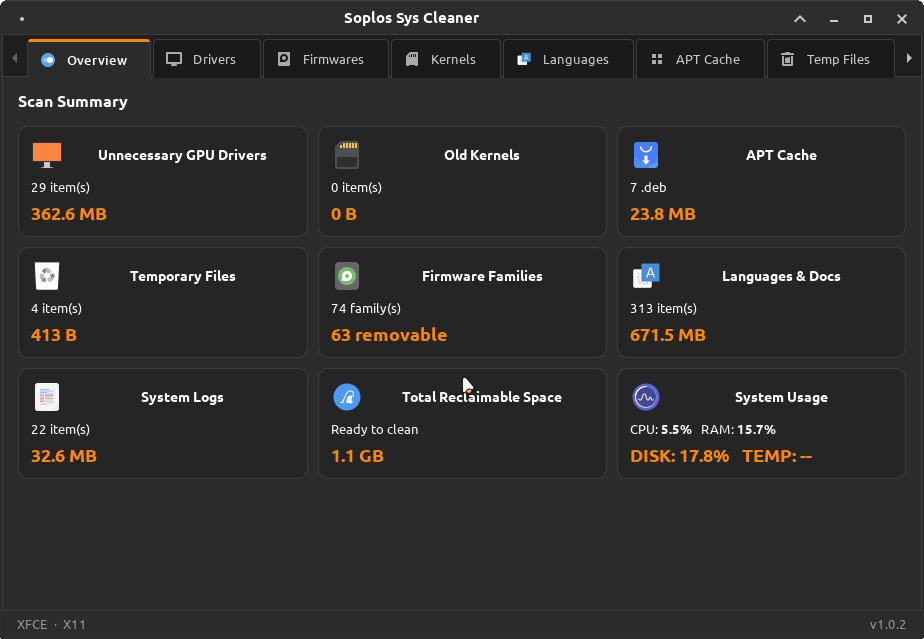924x639 pixels.
Task: Roll up window with the titlebar caret
Action: tap(800, 19)
